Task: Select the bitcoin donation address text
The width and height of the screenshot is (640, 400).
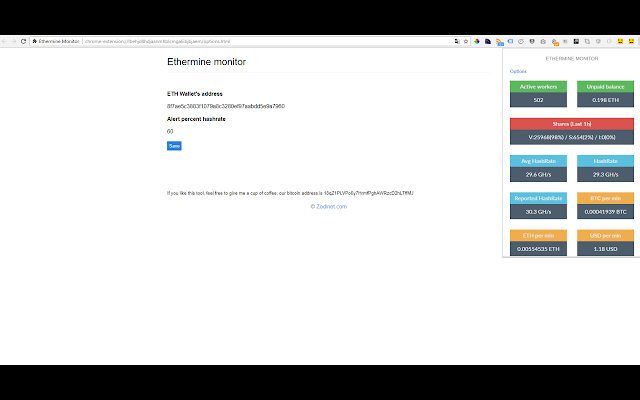Action: point(369,193)
